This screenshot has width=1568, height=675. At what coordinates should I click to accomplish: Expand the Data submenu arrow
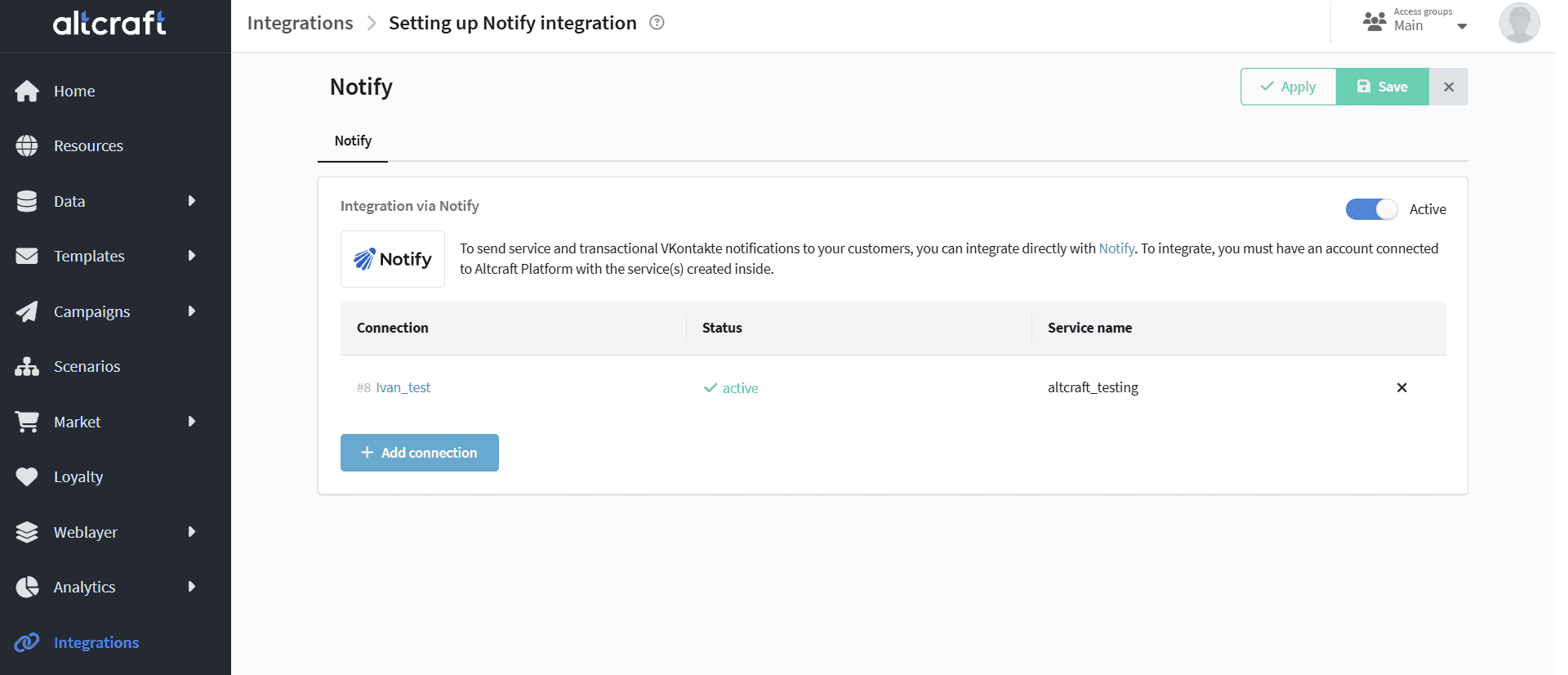192,201
